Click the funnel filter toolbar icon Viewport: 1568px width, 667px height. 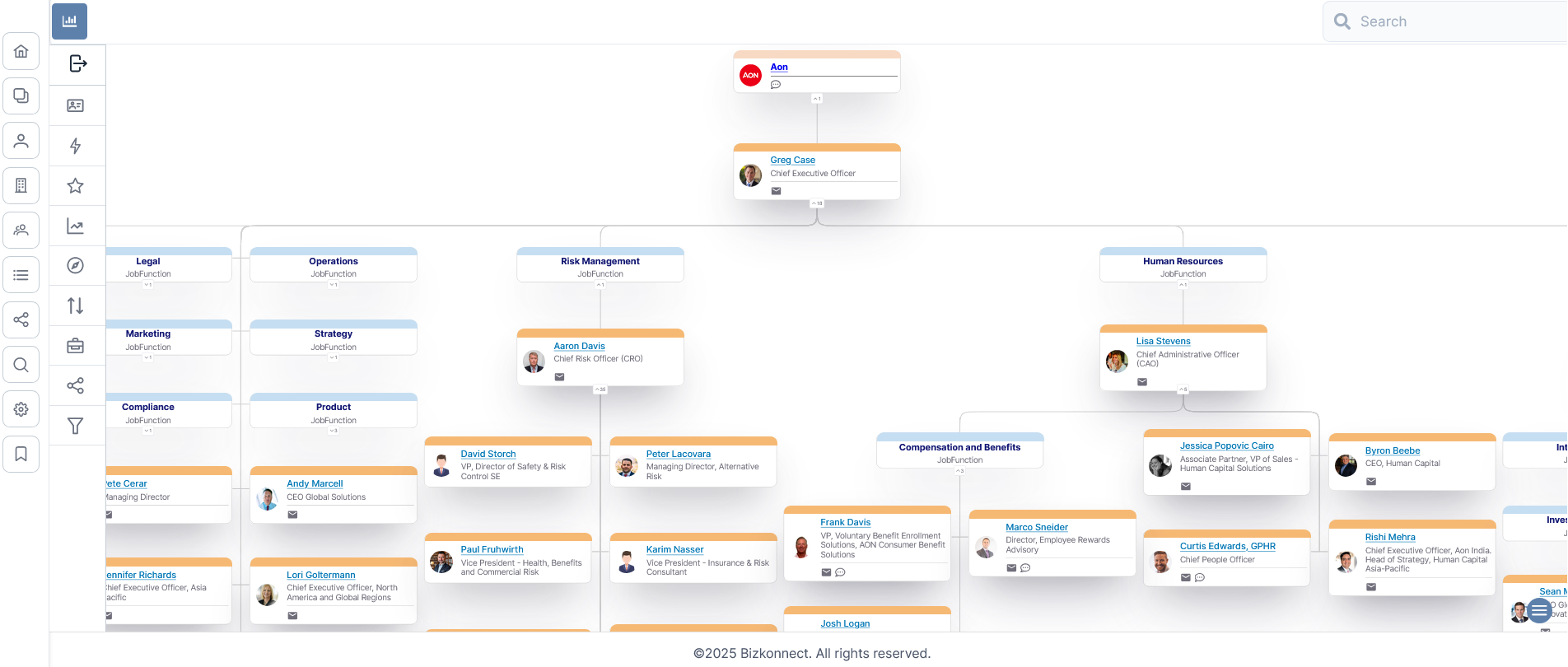point(75,426)
